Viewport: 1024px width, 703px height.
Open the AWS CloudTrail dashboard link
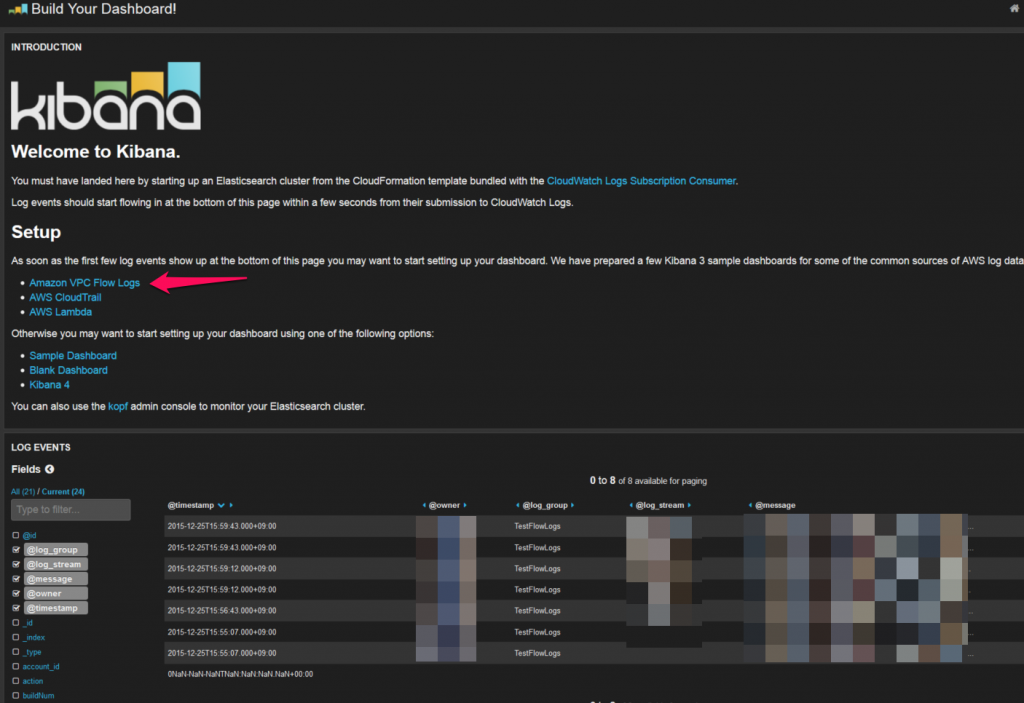tap(65, 297)
